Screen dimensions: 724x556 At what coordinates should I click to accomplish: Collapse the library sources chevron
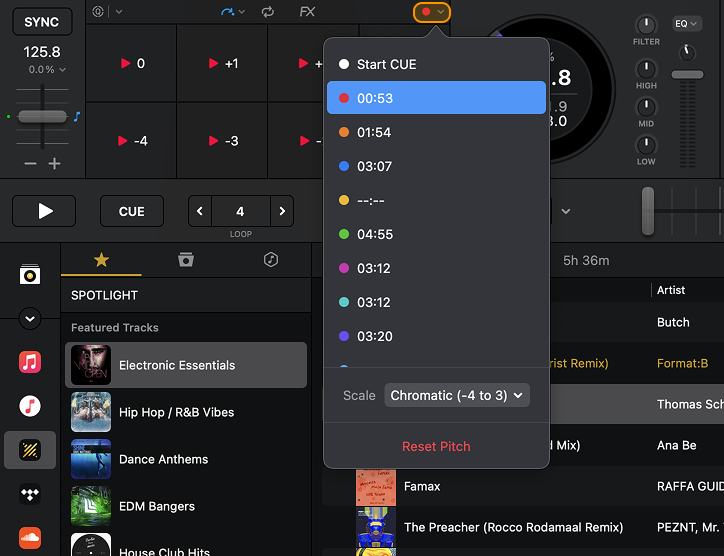(x=30, y=319)
